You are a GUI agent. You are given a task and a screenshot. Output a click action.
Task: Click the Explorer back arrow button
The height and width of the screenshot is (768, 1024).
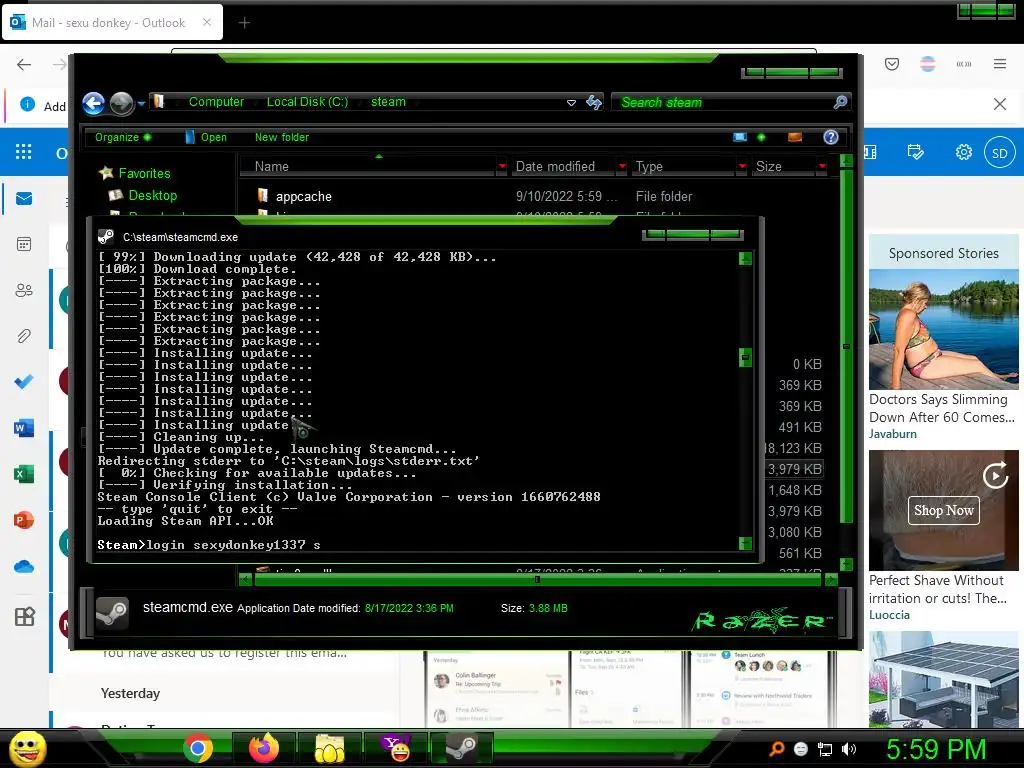pos(93,103)
